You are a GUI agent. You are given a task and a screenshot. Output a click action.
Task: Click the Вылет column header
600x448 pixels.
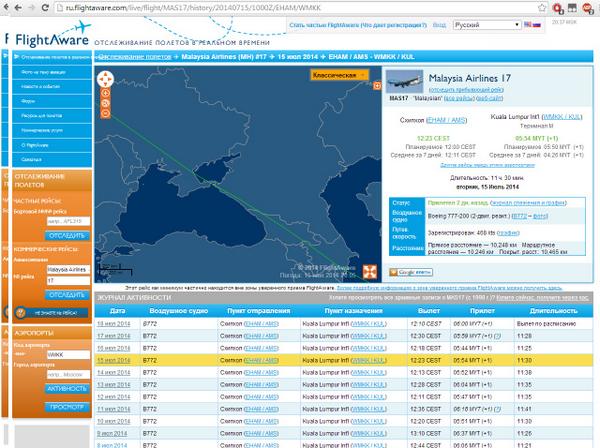tap(429, 311)
